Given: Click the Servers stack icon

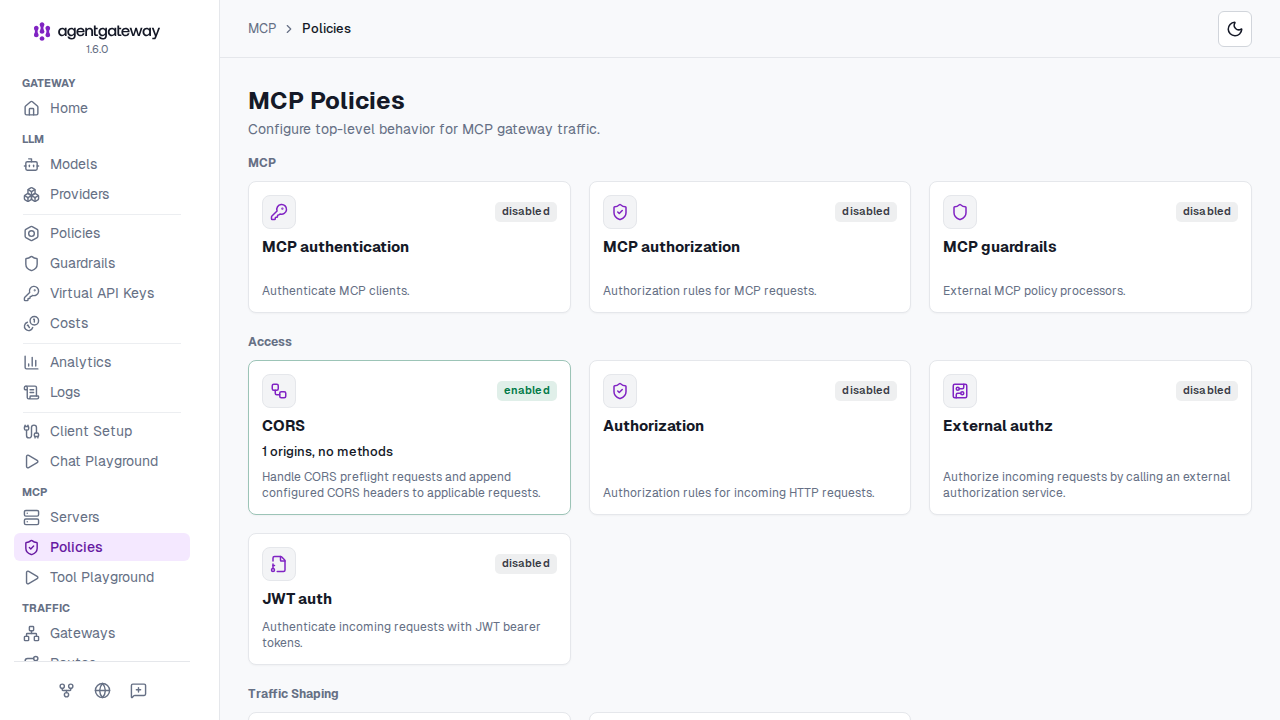Looking at the screenshot, I should (32, 517).
